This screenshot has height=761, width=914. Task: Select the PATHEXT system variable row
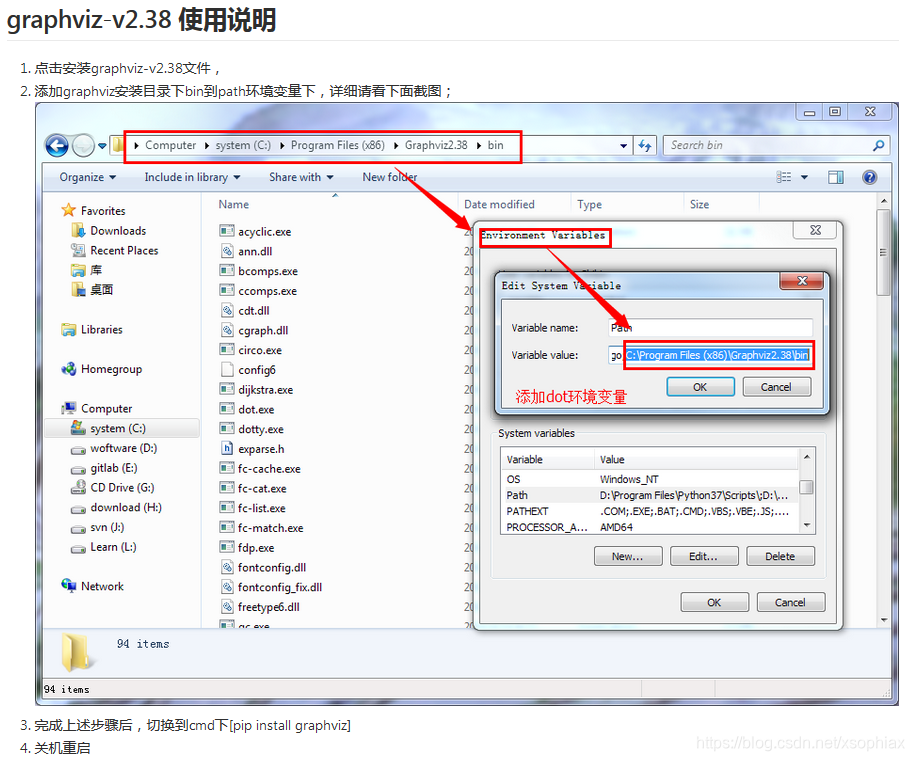649,511
